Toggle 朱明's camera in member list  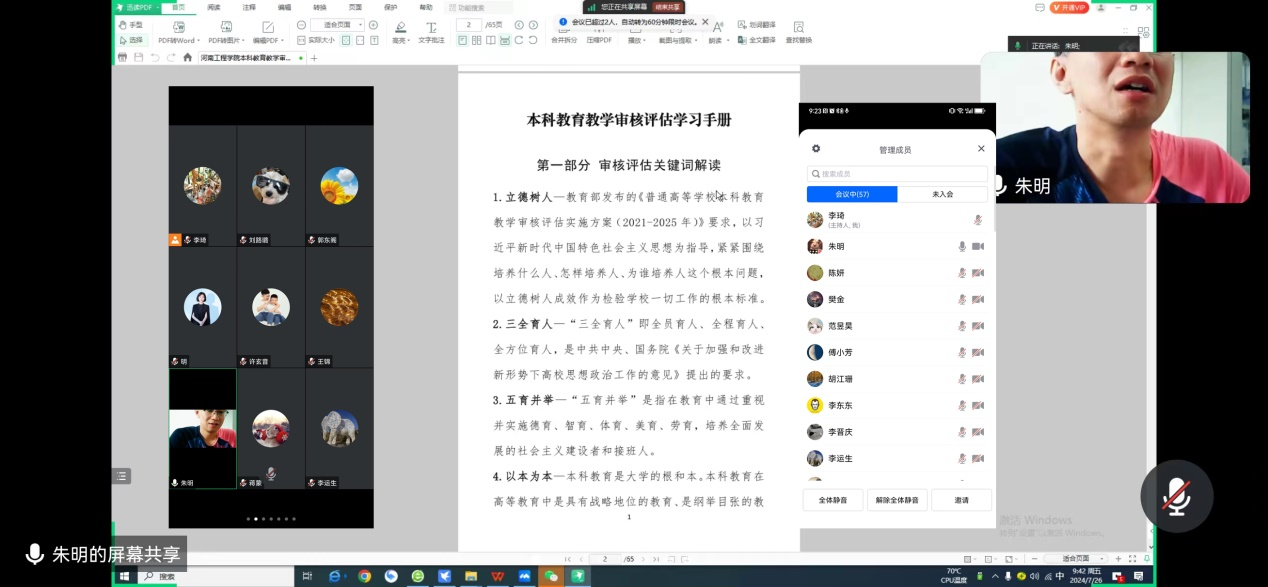click(978, 246)
